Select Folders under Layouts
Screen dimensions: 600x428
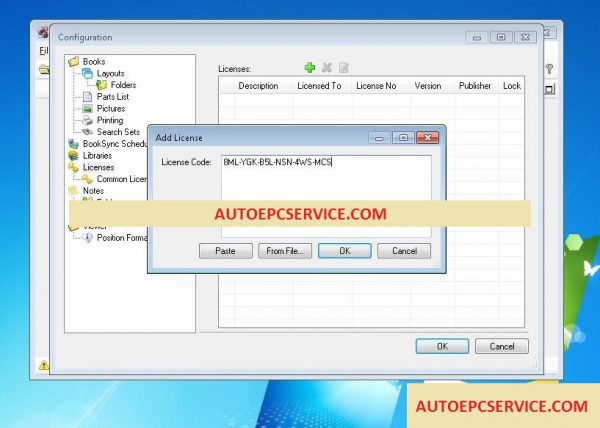123,85
